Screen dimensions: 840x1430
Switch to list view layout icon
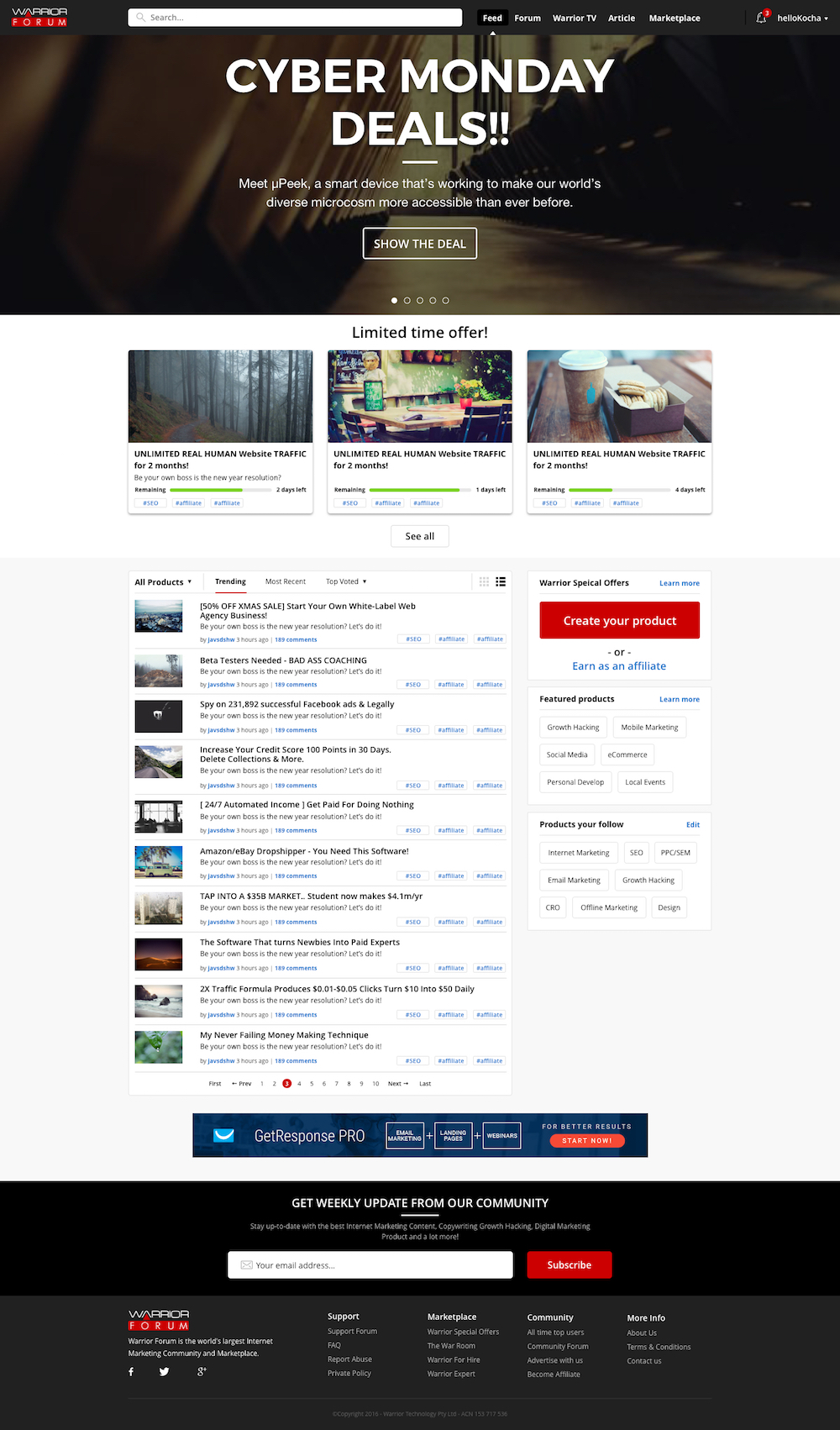(501, 581)
